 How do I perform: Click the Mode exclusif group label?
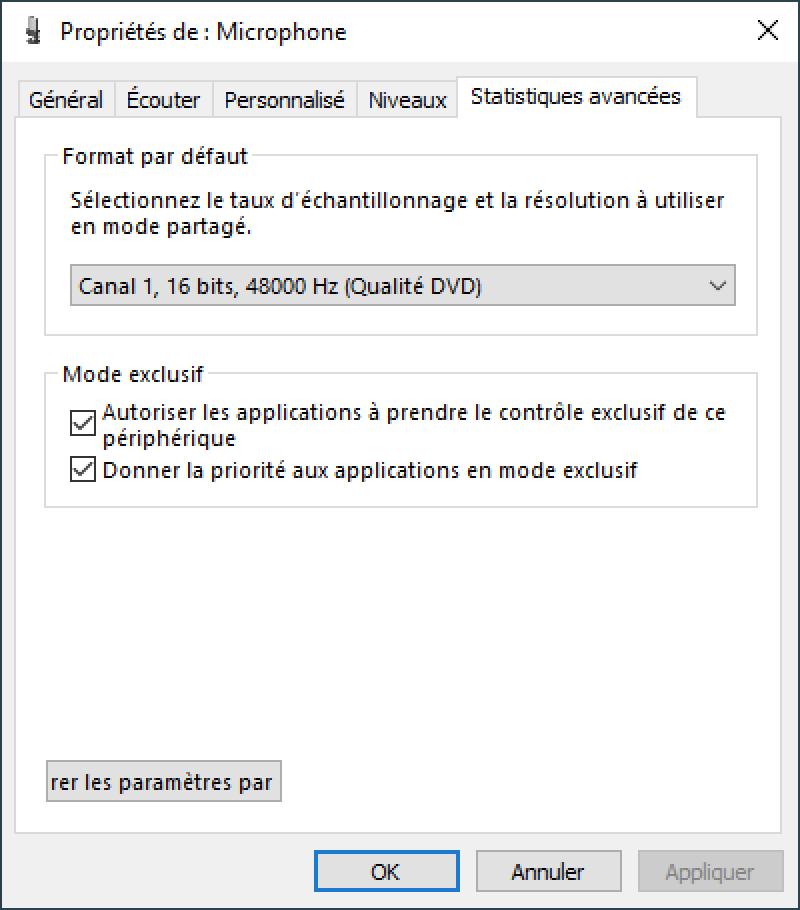(x=134, y=374)
